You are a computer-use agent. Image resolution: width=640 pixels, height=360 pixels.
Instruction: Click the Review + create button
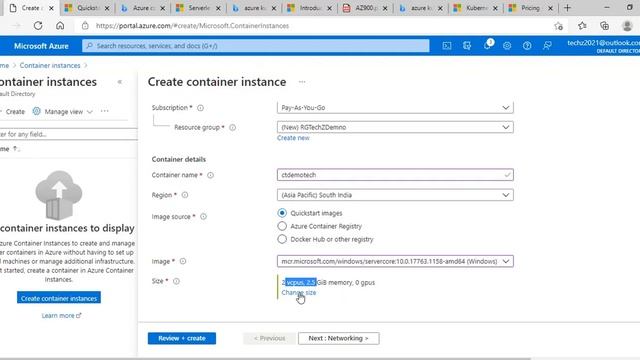182,338
